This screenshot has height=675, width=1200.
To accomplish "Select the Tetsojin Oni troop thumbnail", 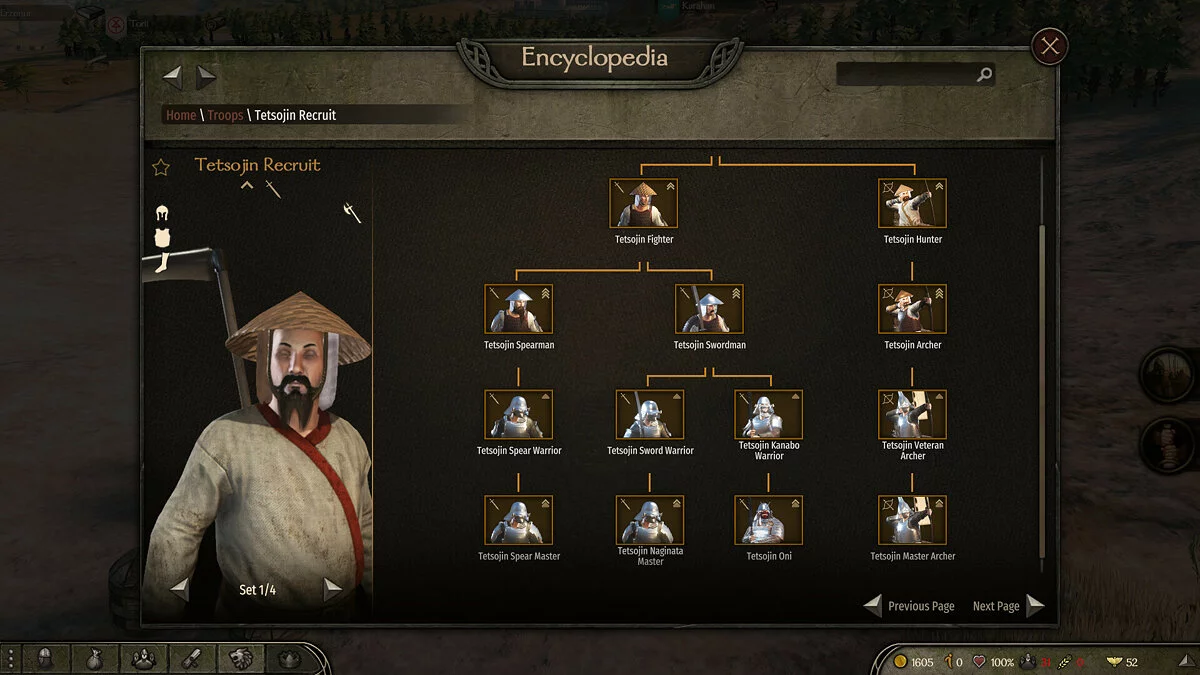I will point(769,520).
